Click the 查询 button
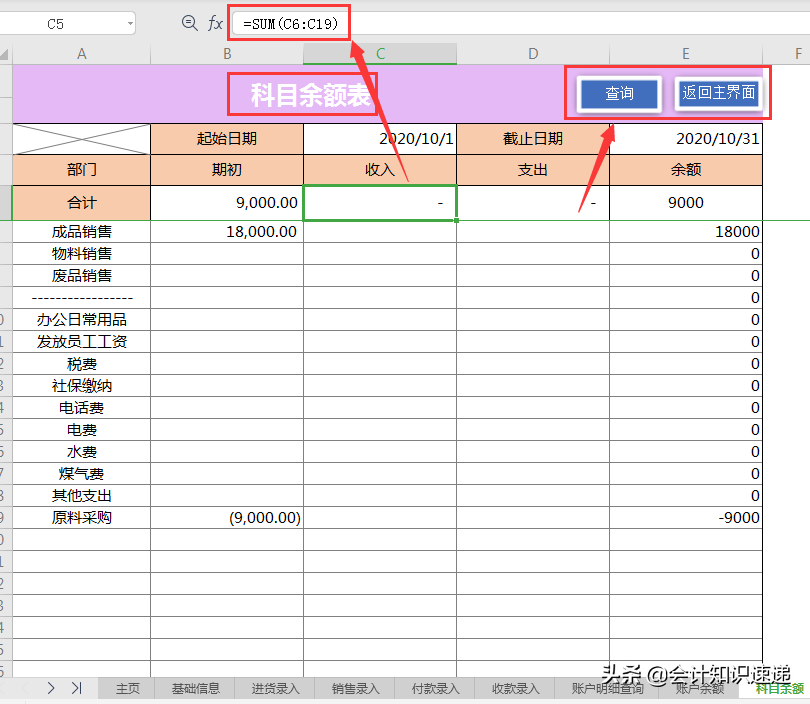Screen dimensions: 810x704 tap(619, 93)
